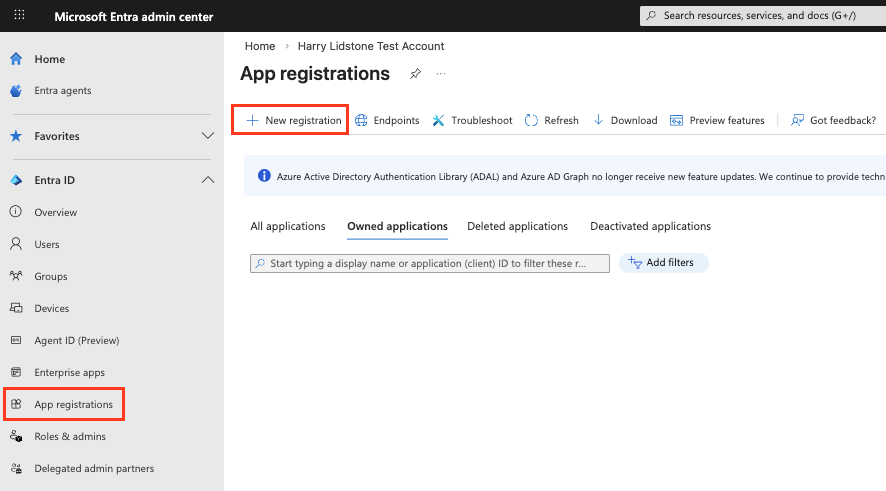This screenshot has width=886, height=491.
Task: Open Preview features
Action: 717,120
